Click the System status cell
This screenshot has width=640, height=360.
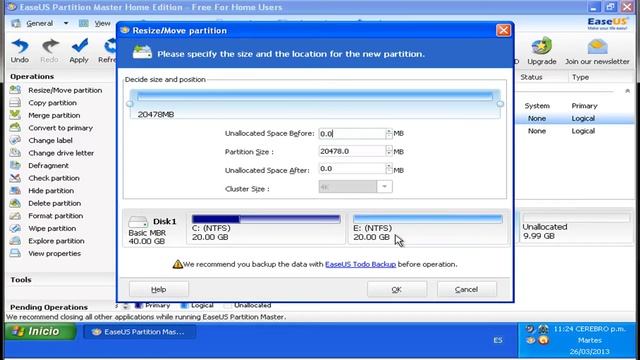pyautogui.click(x=537, y=106)
